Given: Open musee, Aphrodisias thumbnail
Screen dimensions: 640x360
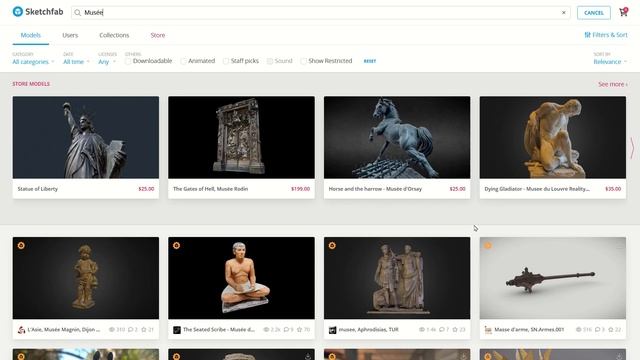Looking at the screenshot, I should pyautogui.click(x=397, y=278).
